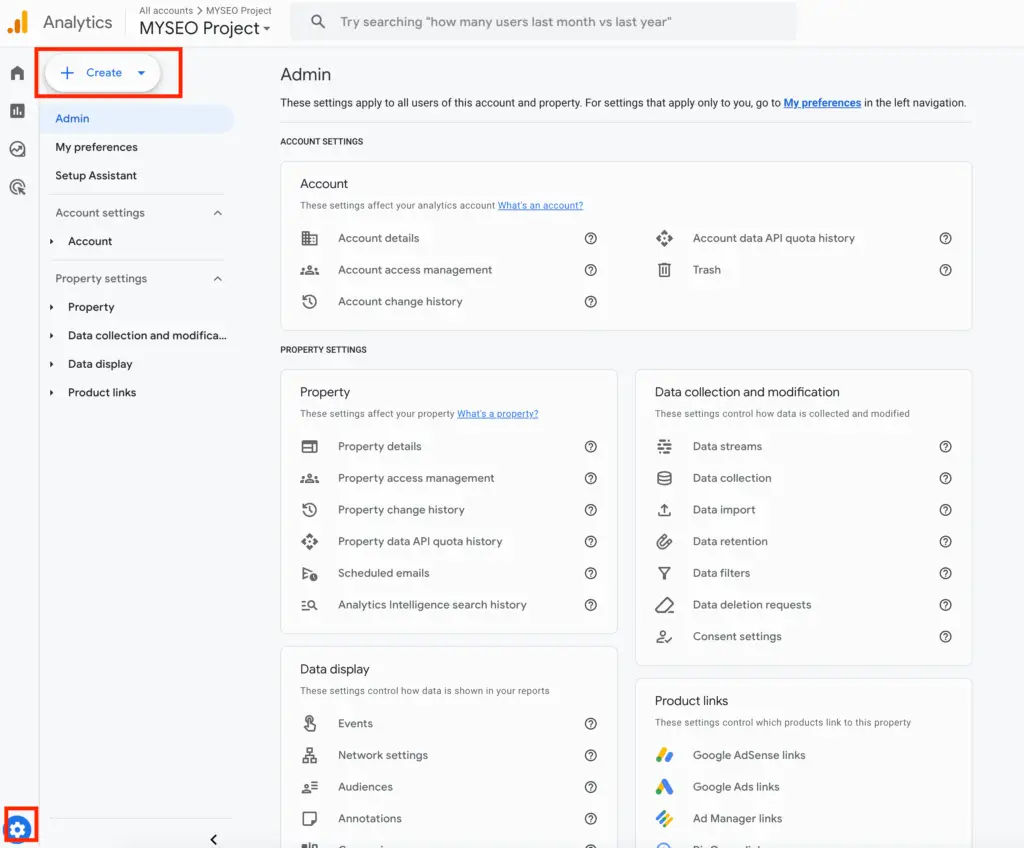Select My preferences in the sidebar
Viewport: 1024px width, 848px height.
[x=96, y=147]
